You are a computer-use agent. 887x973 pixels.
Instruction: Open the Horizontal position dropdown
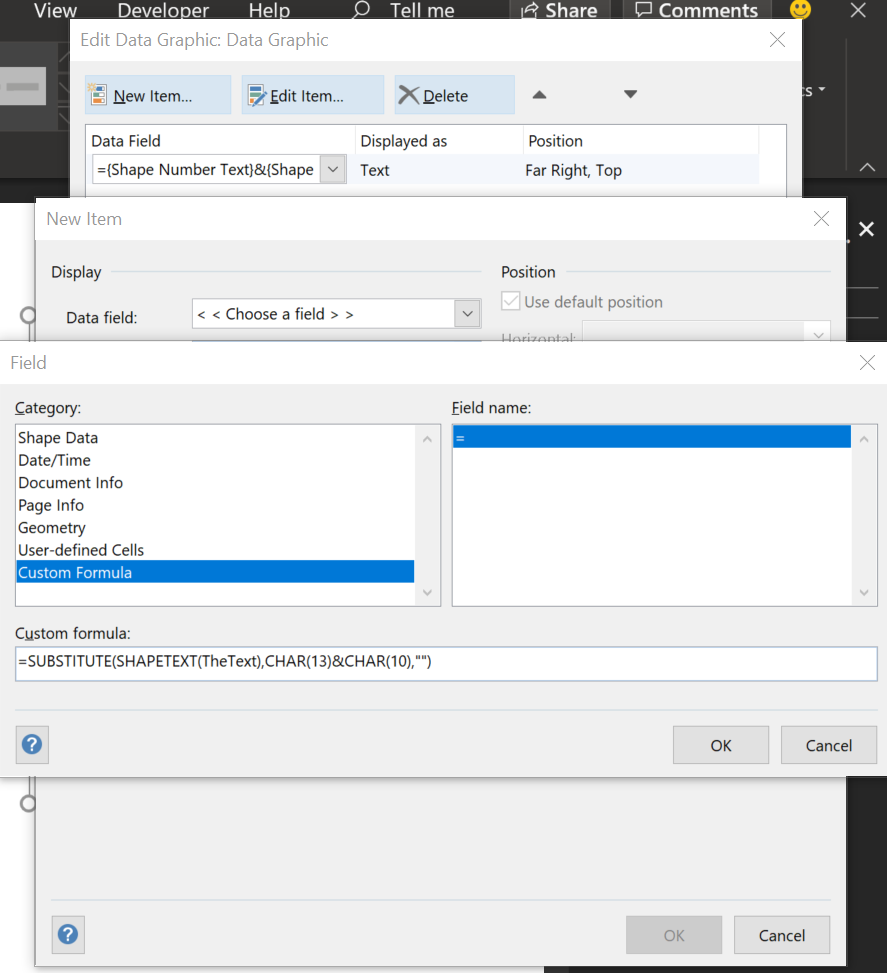(x=817, y=333)
